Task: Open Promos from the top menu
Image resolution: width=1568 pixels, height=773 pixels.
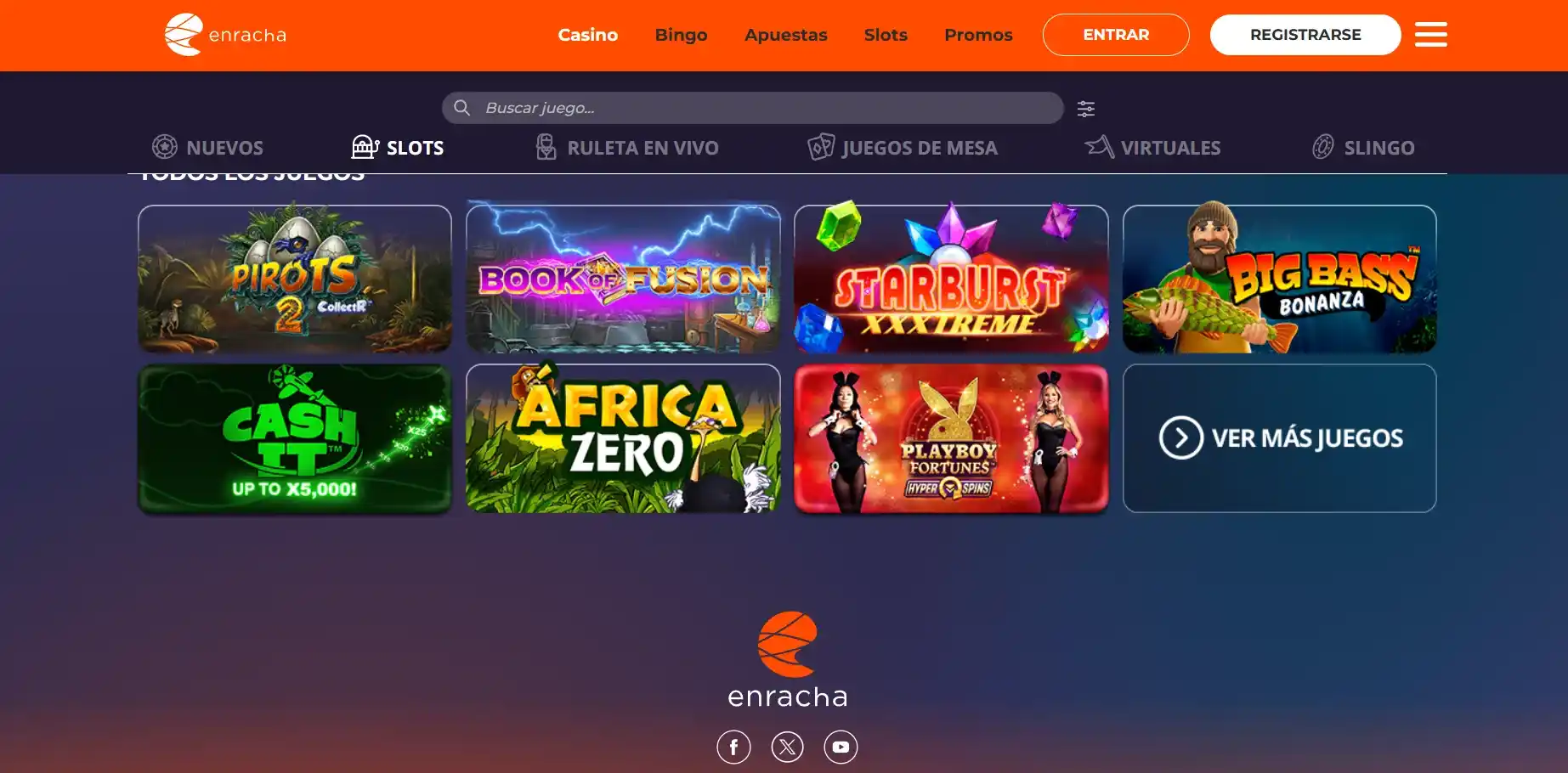Action: tap(978, 35)
